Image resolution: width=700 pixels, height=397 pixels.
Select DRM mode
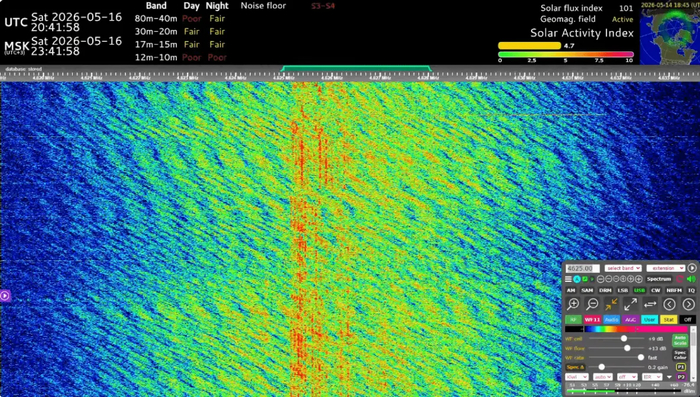tap(605, 290)
